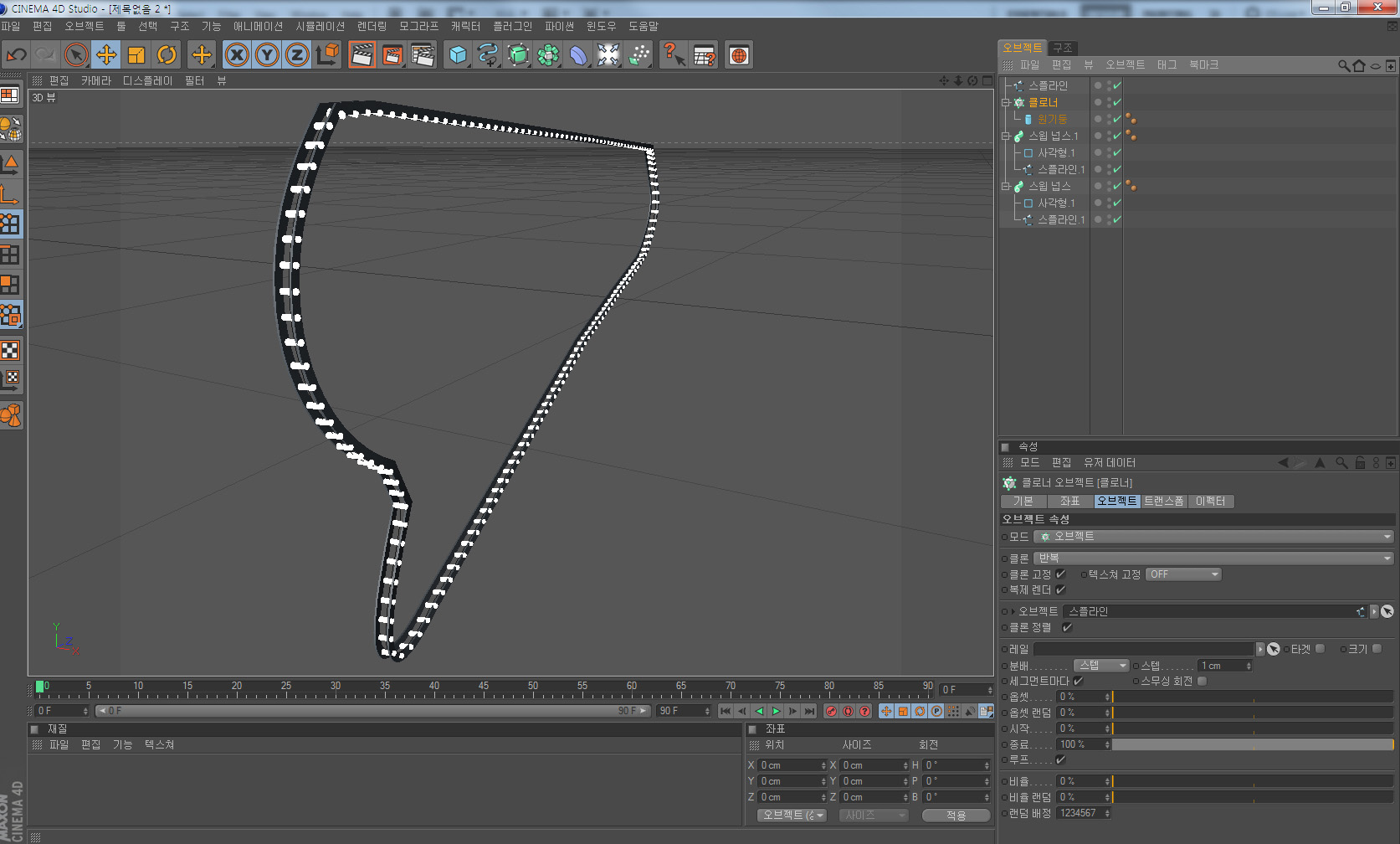Open the 모그라프 menu
1400x844 pixels.
tap(419, 26)
